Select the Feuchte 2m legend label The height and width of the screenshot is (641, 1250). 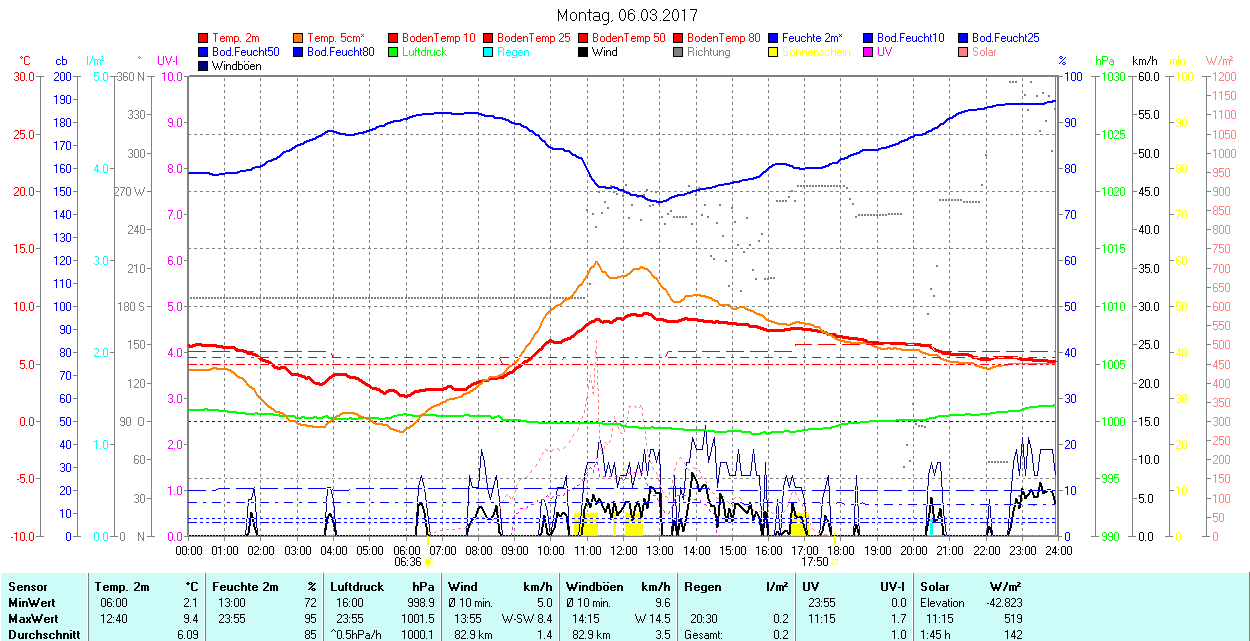(812, 38)
